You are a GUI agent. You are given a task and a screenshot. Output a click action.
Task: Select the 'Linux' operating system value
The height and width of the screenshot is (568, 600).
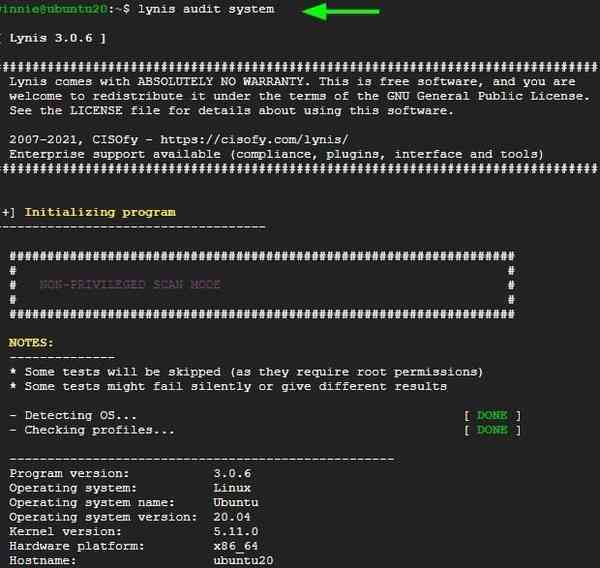coord(232,488)
